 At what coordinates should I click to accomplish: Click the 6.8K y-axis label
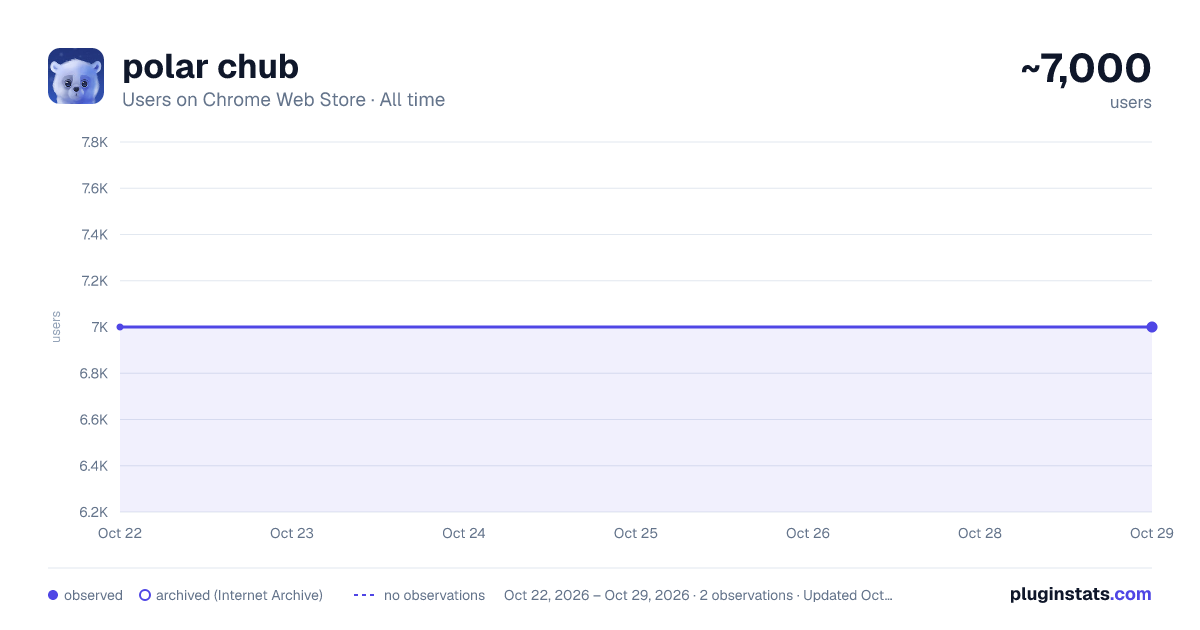[x=94, y=373]
